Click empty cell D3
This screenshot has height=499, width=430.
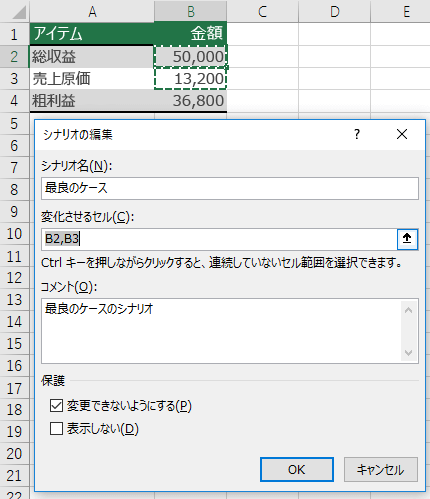pyautogui.click(x=335, y=79)
